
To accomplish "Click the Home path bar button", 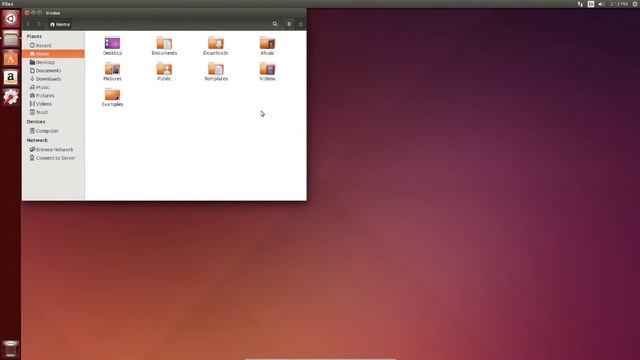I will point(60,24).
